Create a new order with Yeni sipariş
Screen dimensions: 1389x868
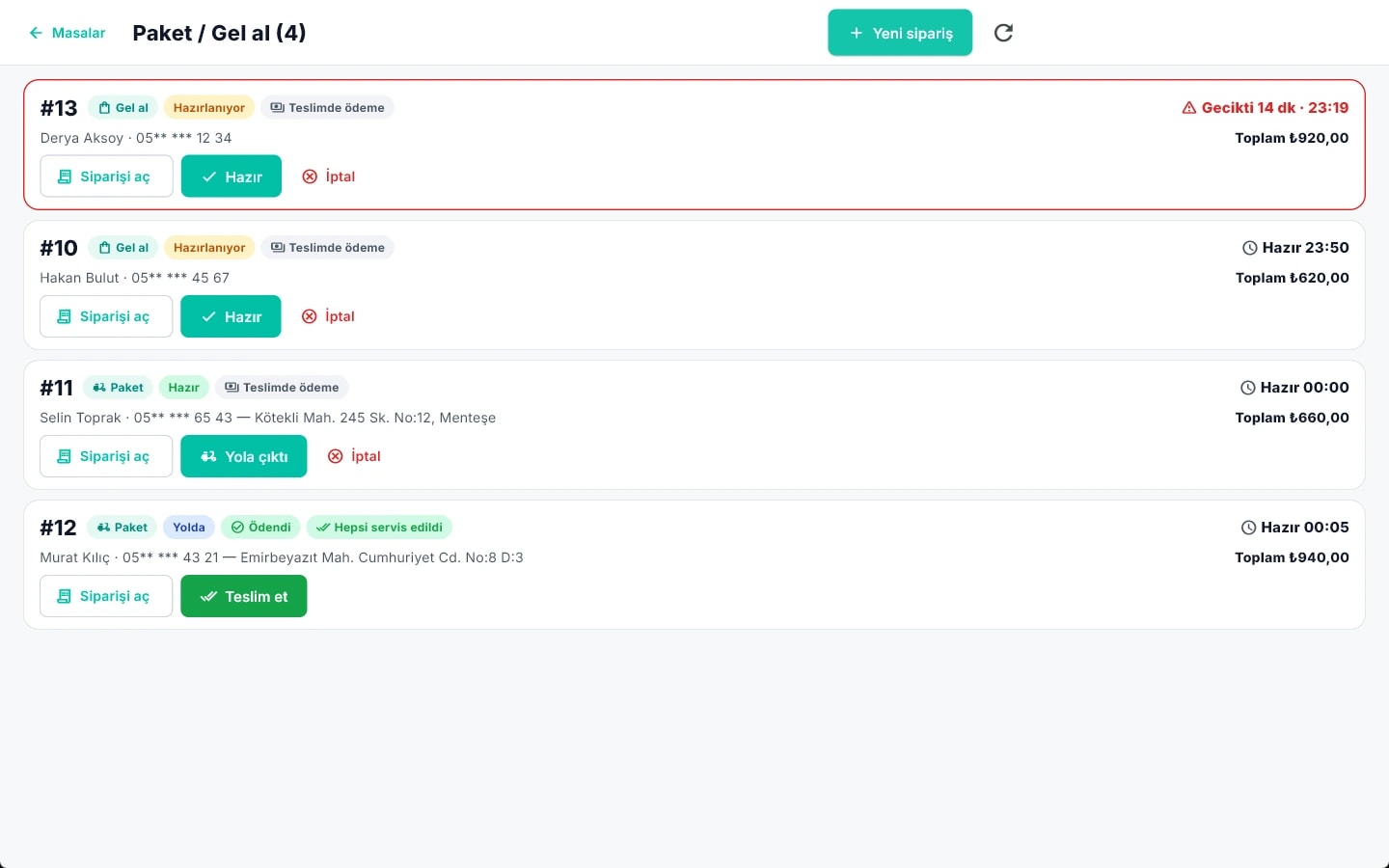[x=900, y=33]
